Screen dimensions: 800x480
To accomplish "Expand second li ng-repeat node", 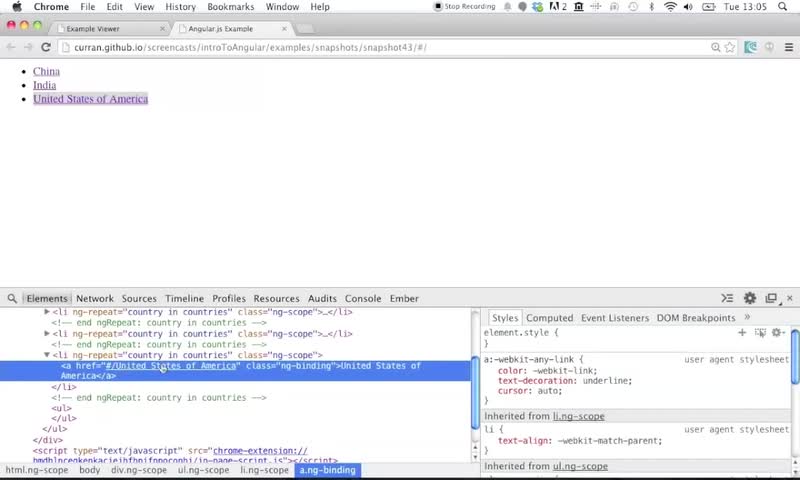I will point(47,334).
